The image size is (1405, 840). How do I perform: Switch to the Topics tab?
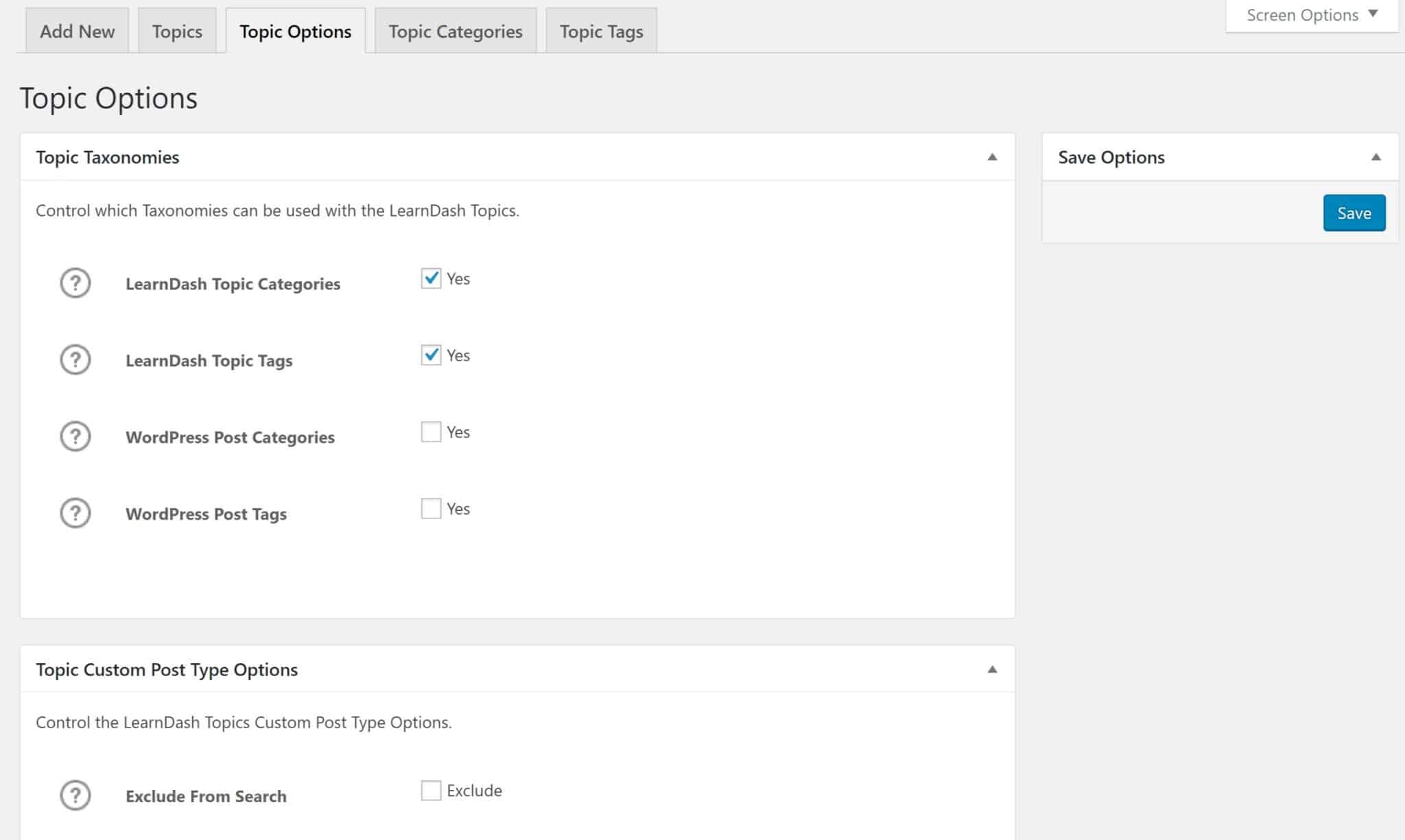pos(176,31)
